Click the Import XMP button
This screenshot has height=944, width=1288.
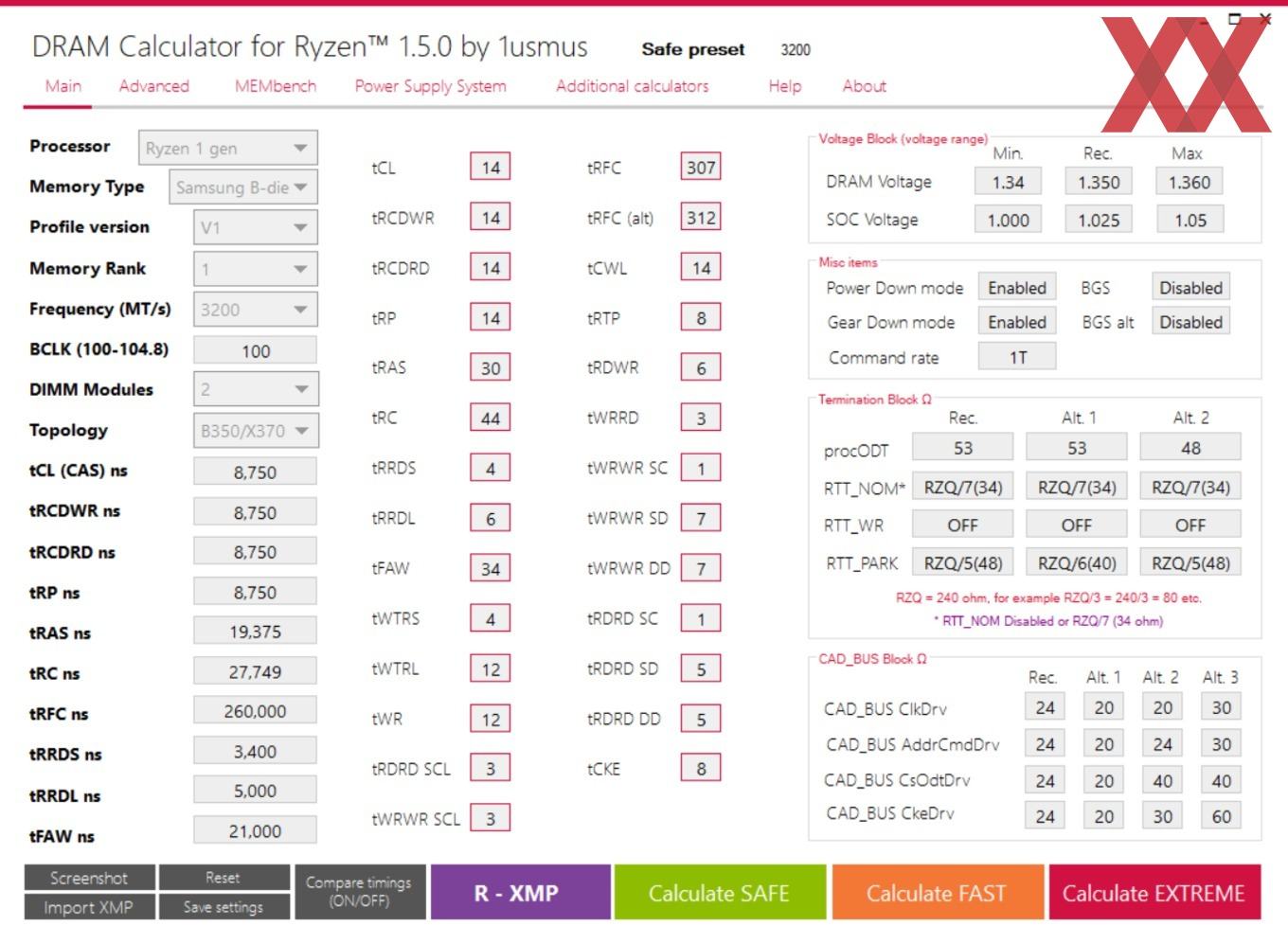tap(89, 907)
